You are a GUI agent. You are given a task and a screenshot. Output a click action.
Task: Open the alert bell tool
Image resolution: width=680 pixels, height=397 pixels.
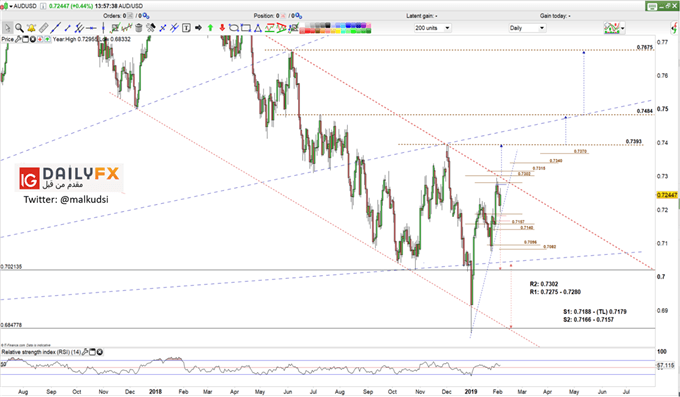tap(31, 28)
